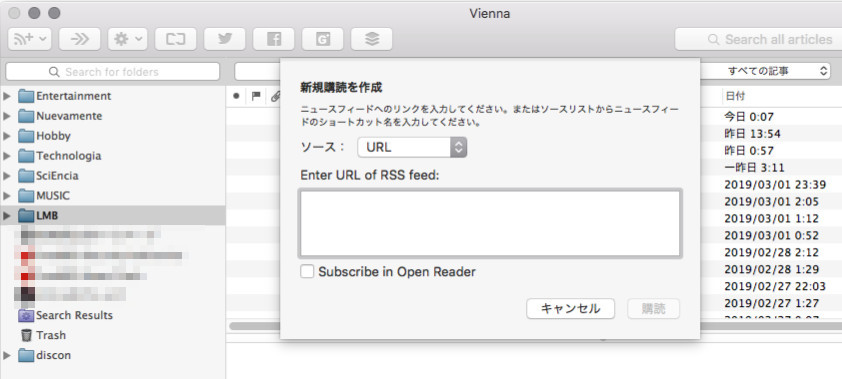This screenshot has height=379, width=842.
Task: Select the article dated 2019/03/01 1:12
Action: tap(771, 219)
